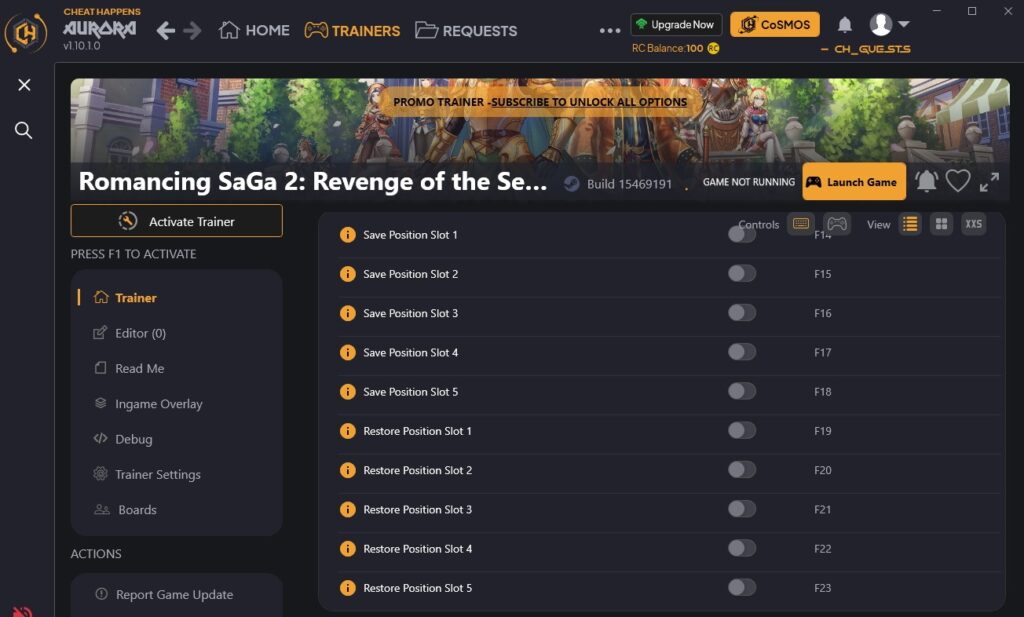Open info icon for Save Position Slot 3
The image size is (1024, 617).
pos(348,313)
